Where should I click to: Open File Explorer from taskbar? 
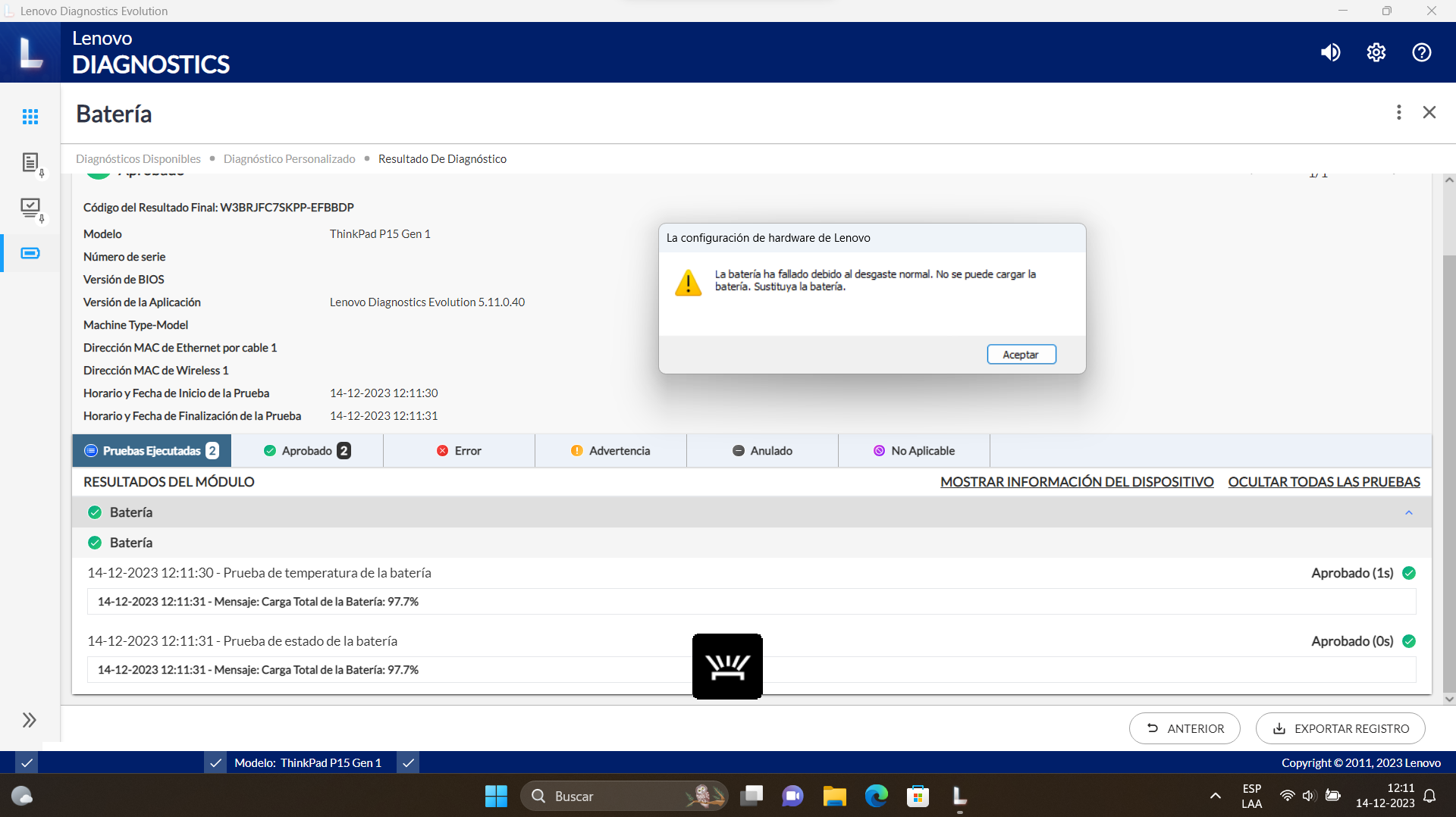(834, 796)
